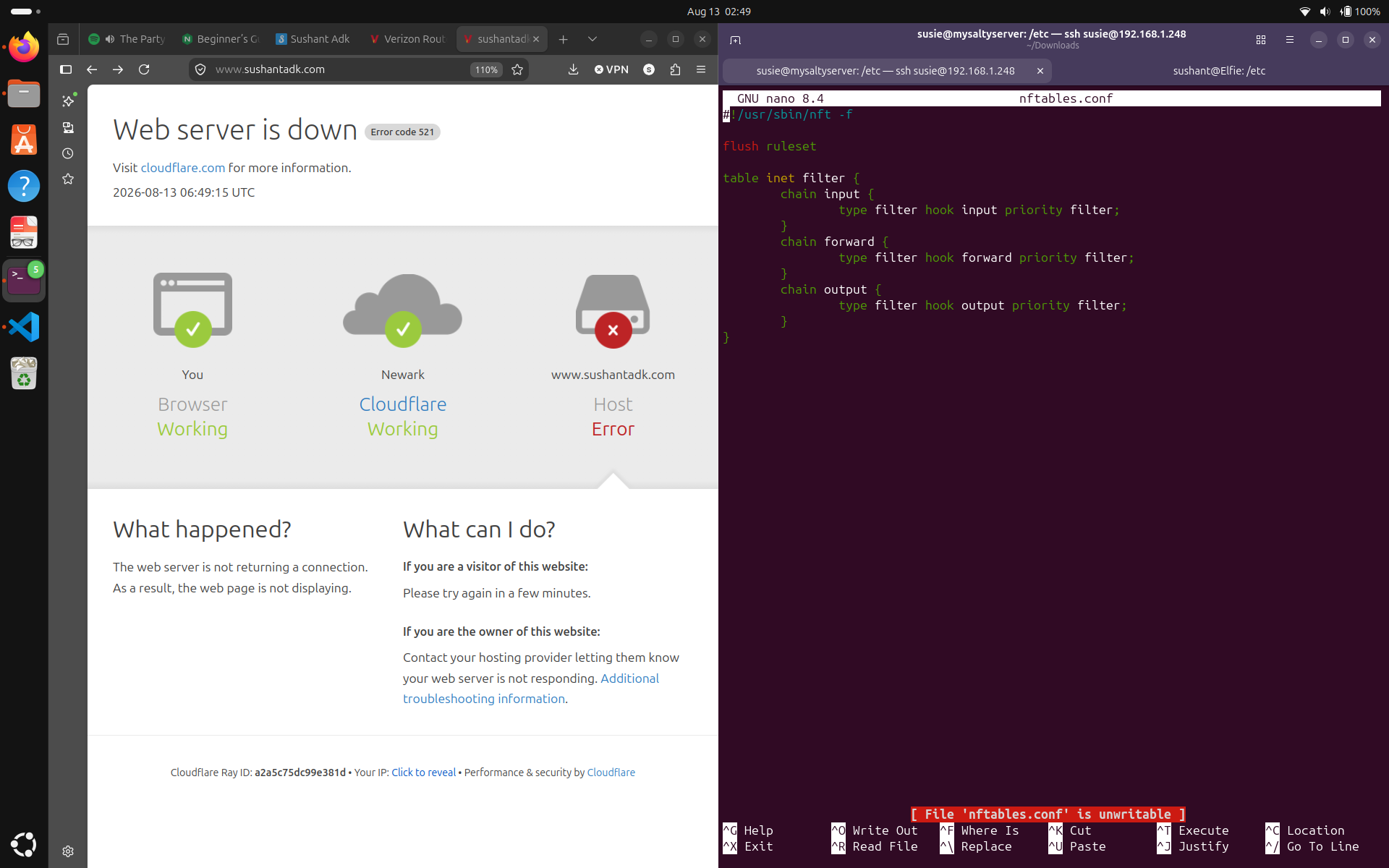Launch Ubuntu Software from the dock
The width and height of the screenshot is (1389, 868).
24,140
